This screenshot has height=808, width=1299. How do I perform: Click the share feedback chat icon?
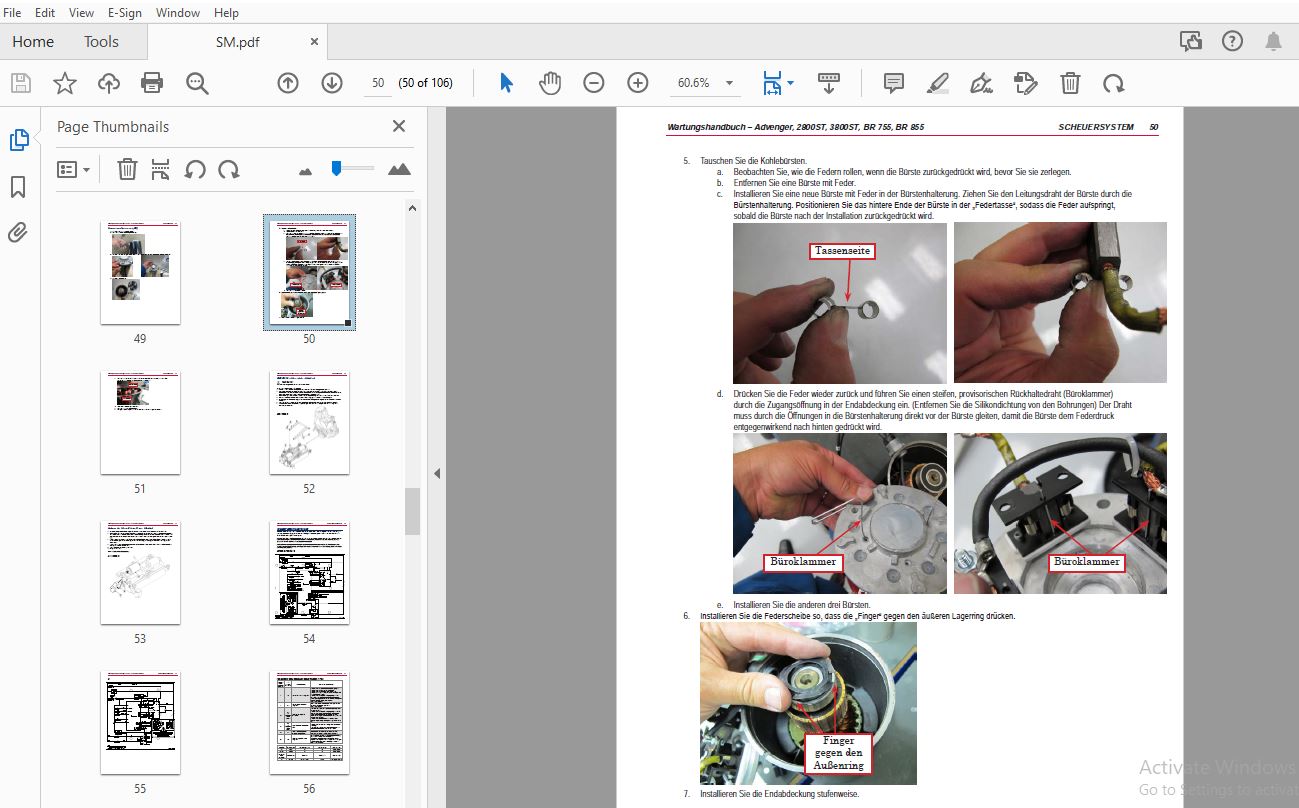(1190, 42)
